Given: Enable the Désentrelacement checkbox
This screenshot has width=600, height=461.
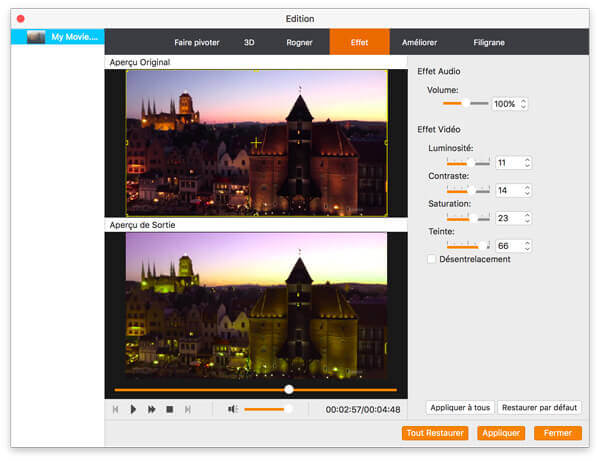Looking at the screenshot, I should tap(431, 260).
